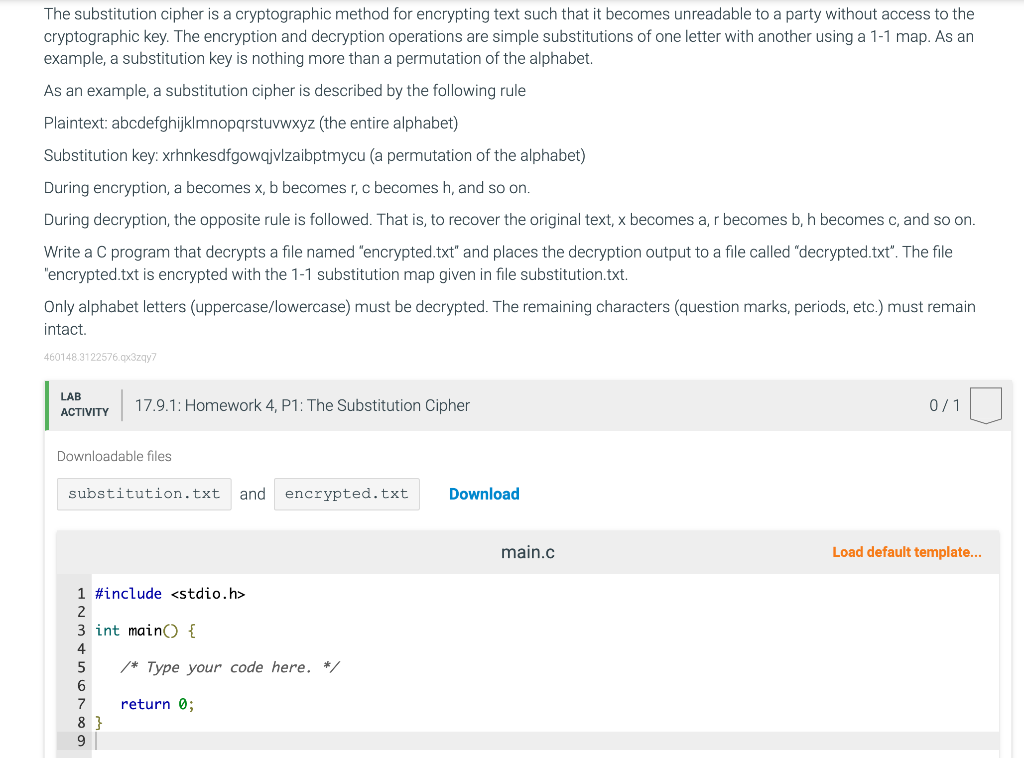1024x758 pixels.
Task: Click the LAB ACTIVITY label
Action: pos(84,403)
